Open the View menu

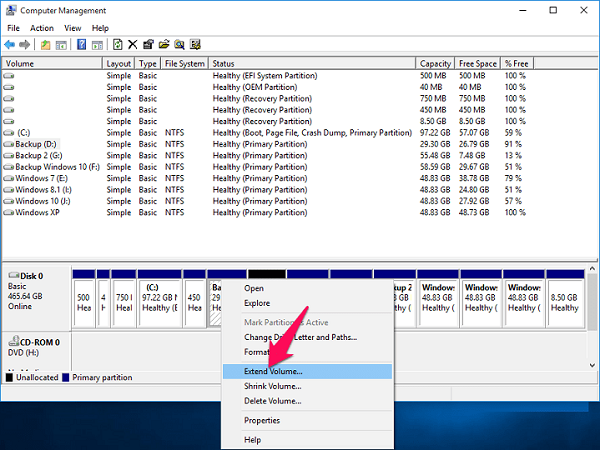point(72,28)
